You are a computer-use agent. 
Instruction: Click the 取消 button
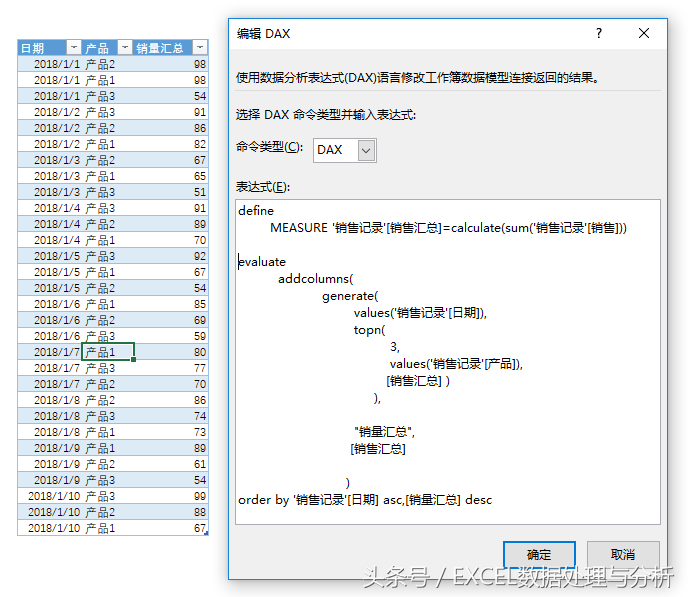coord(623,554)
